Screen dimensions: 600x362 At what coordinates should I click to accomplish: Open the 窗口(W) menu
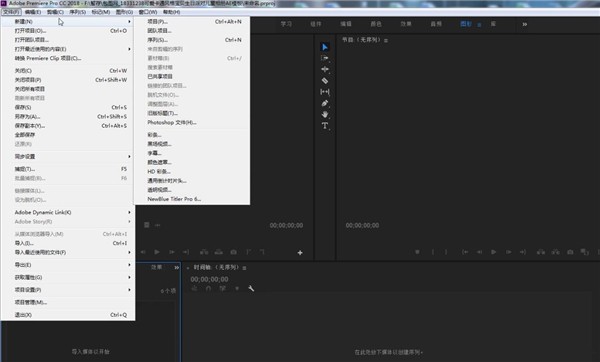coord(148,12)
